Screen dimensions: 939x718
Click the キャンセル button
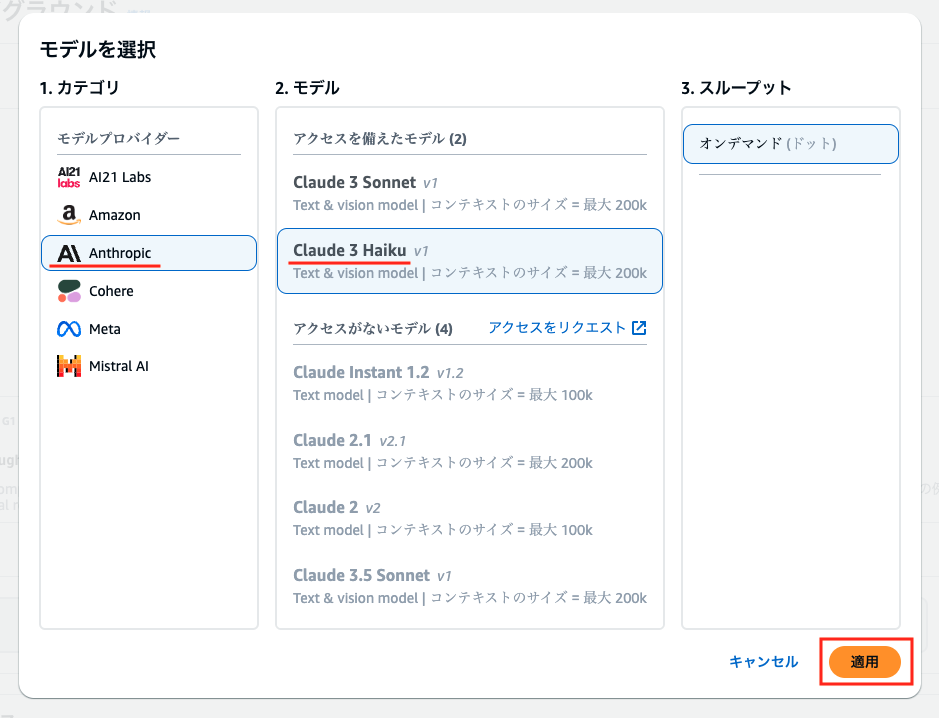point(764,662)
